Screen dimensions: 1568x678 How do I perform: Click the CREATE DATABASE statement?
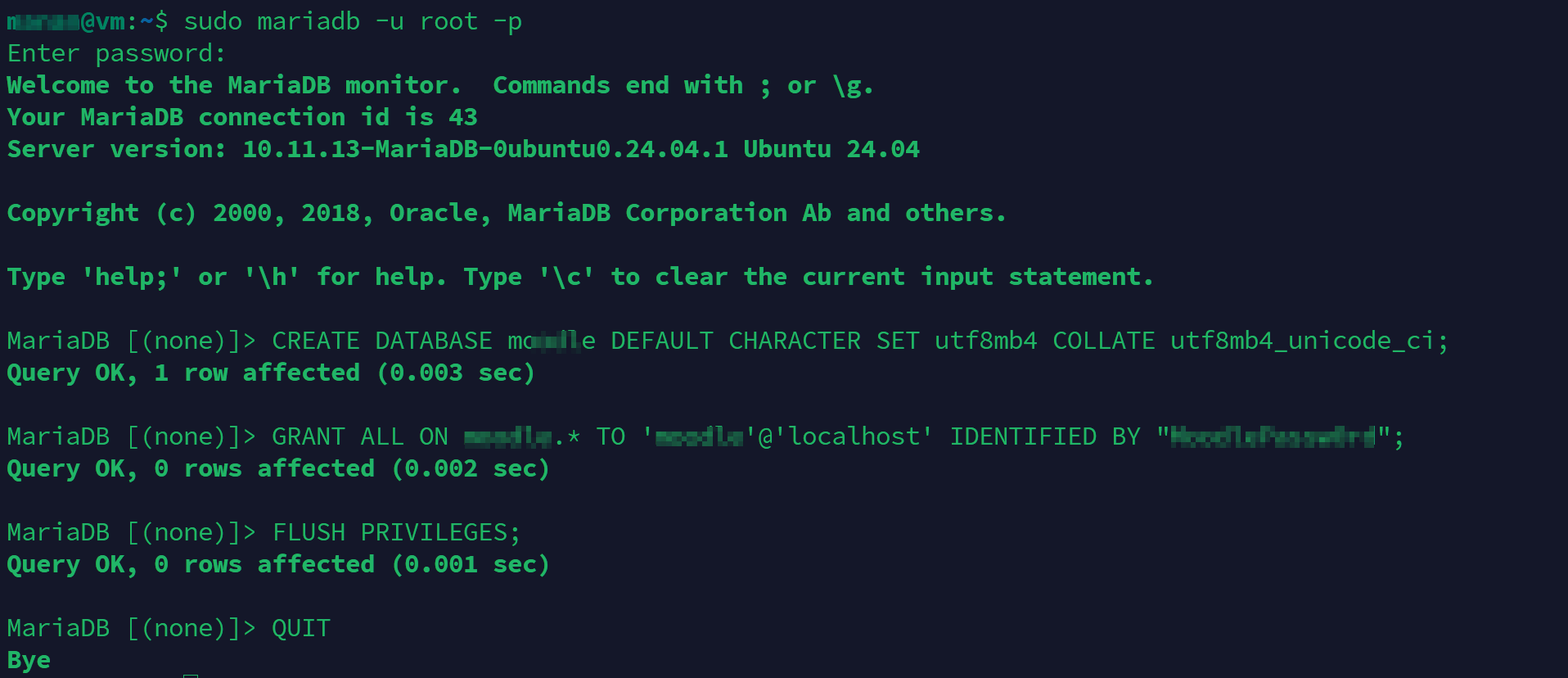coord(381,341)
